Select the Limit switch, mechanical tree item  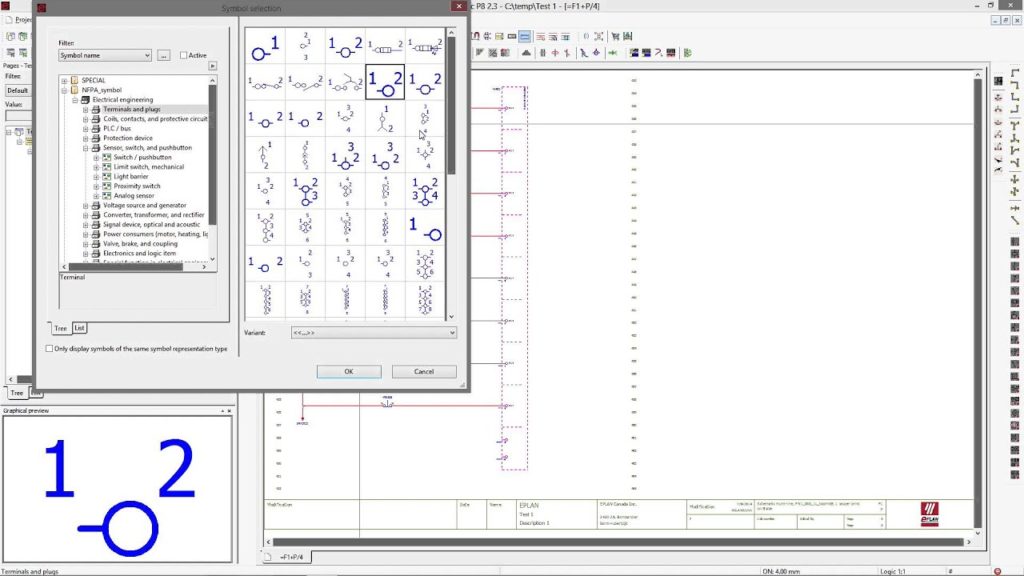tap(148, 167)
